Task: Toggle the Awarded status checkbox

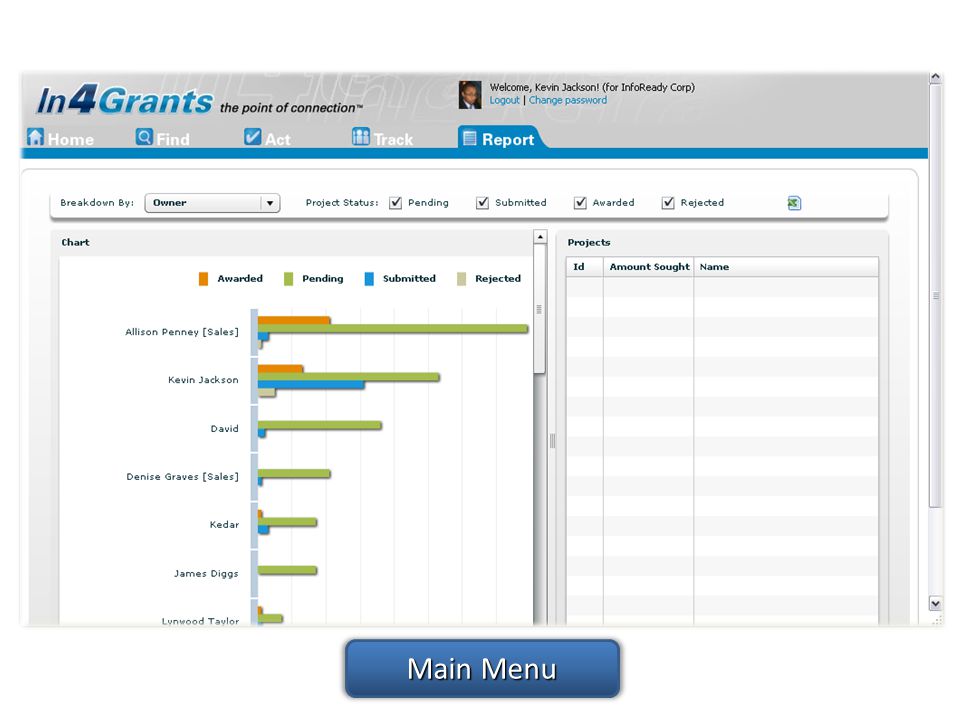Action: (x=580, y=203)
